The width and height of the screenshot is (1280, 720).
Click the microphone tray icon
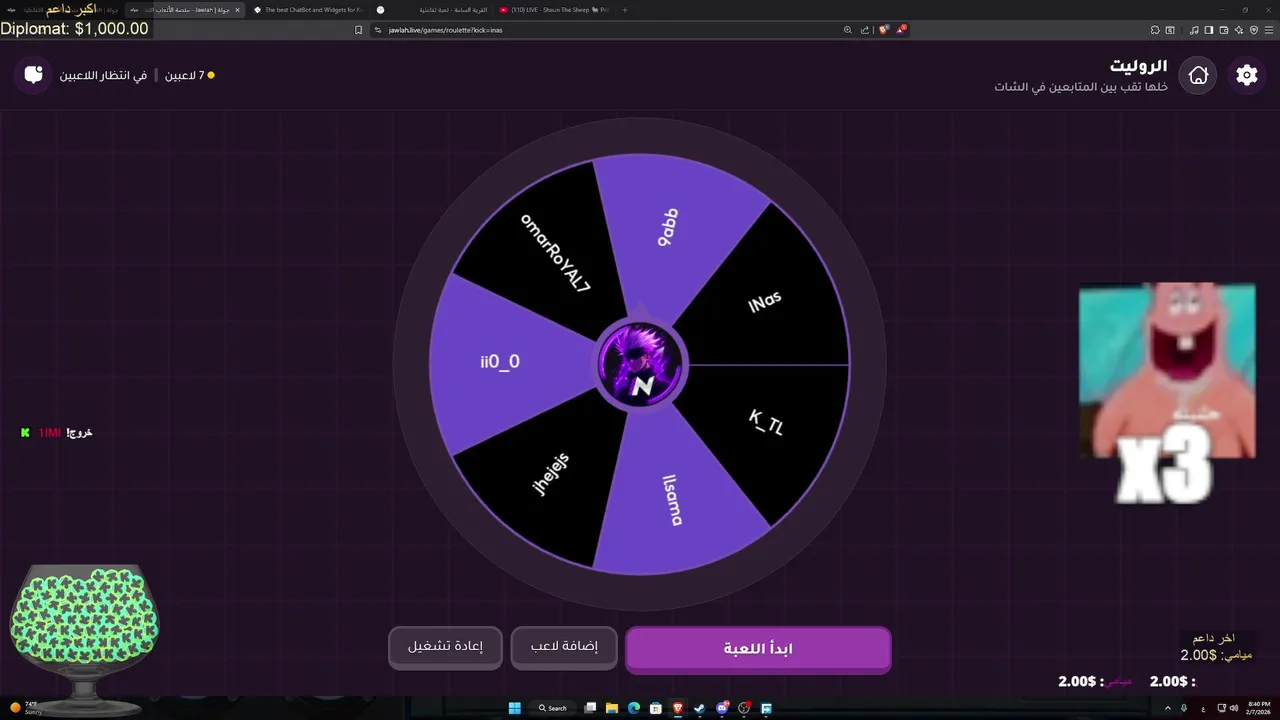point(1185,708)
